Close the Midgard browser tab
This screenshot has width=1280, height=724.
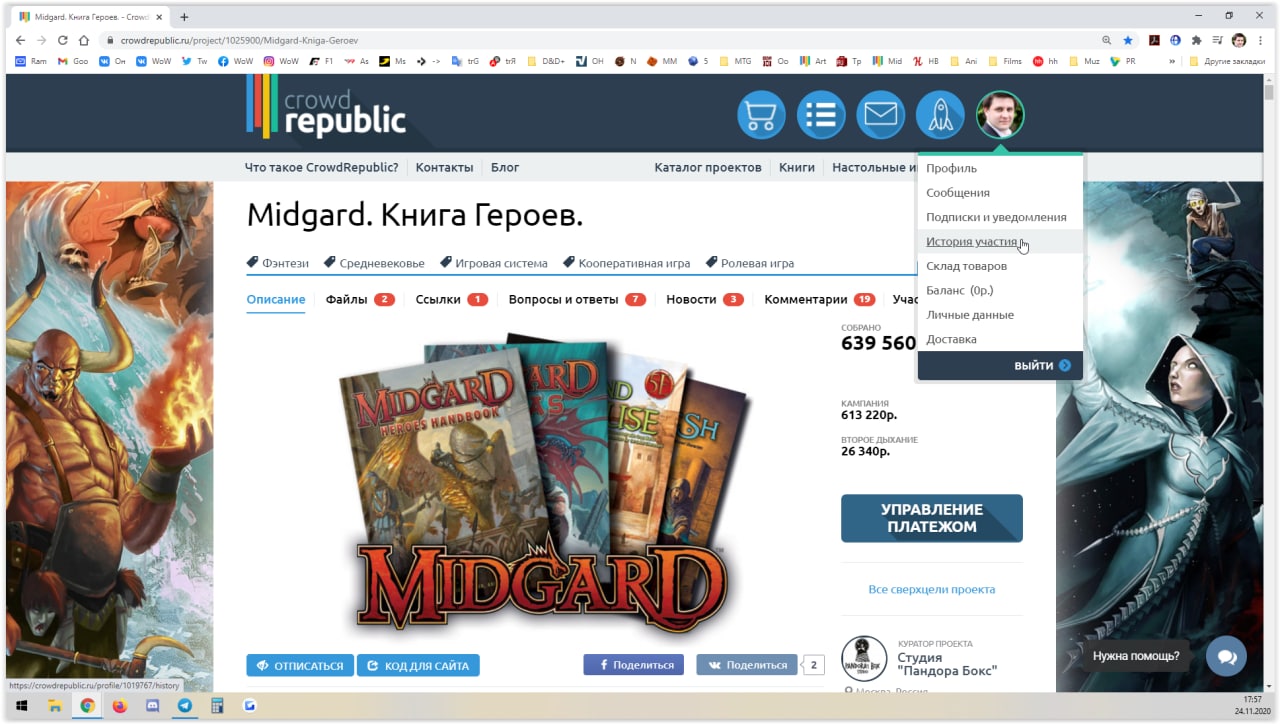(x=159, y=17)
